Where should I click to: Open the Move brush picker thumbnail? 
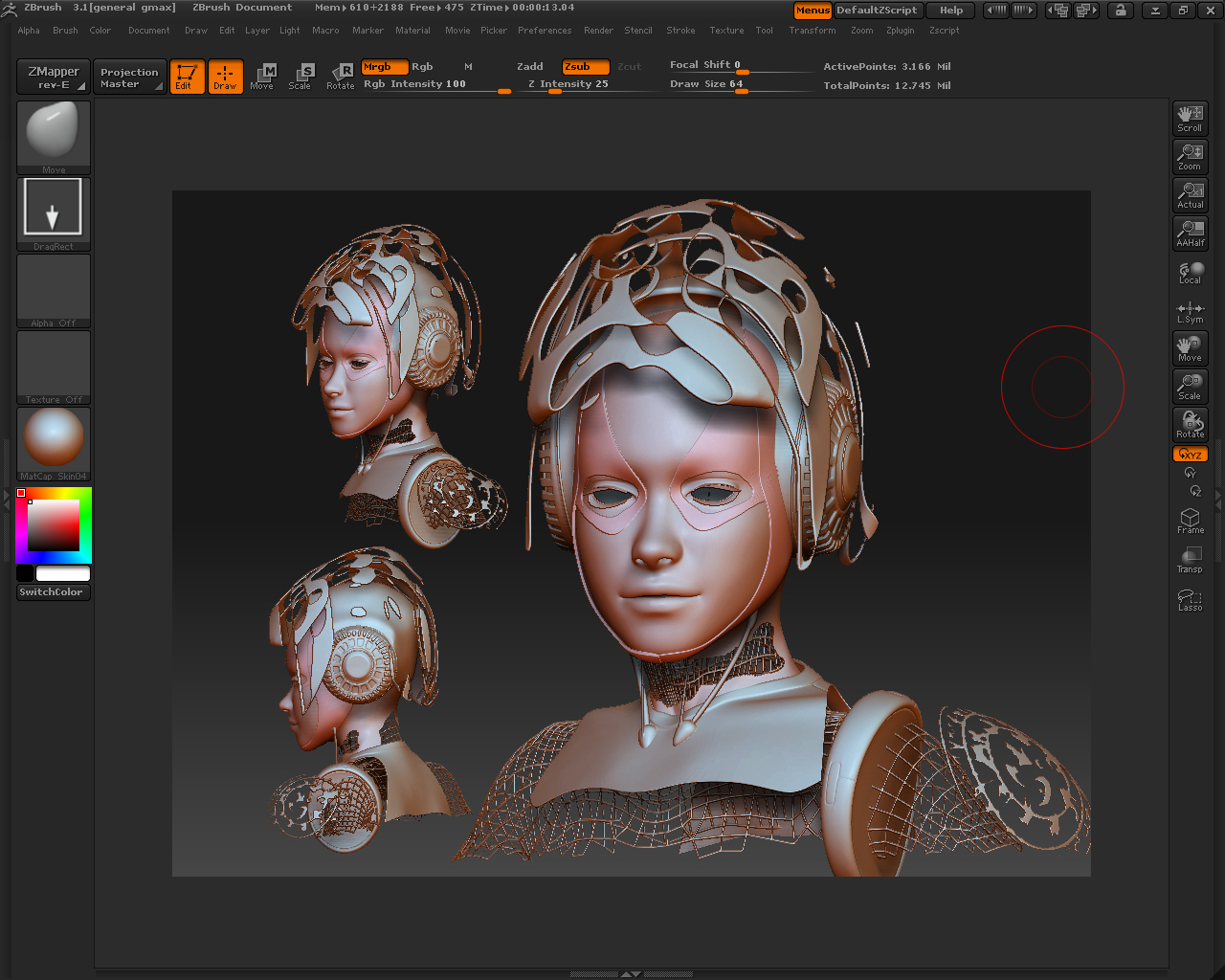point(54,137)
